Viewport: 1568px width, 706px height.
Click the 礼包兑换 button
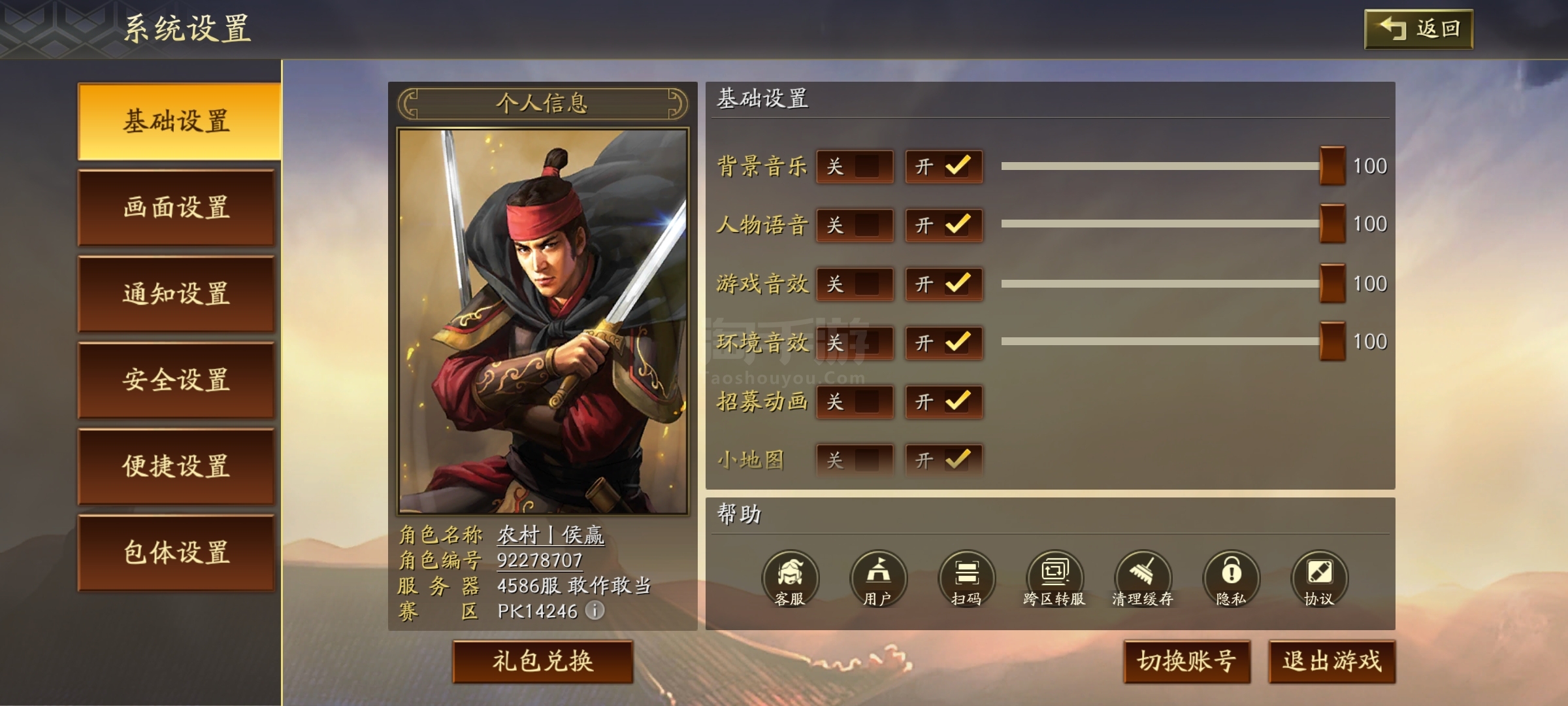coord(543,662)
